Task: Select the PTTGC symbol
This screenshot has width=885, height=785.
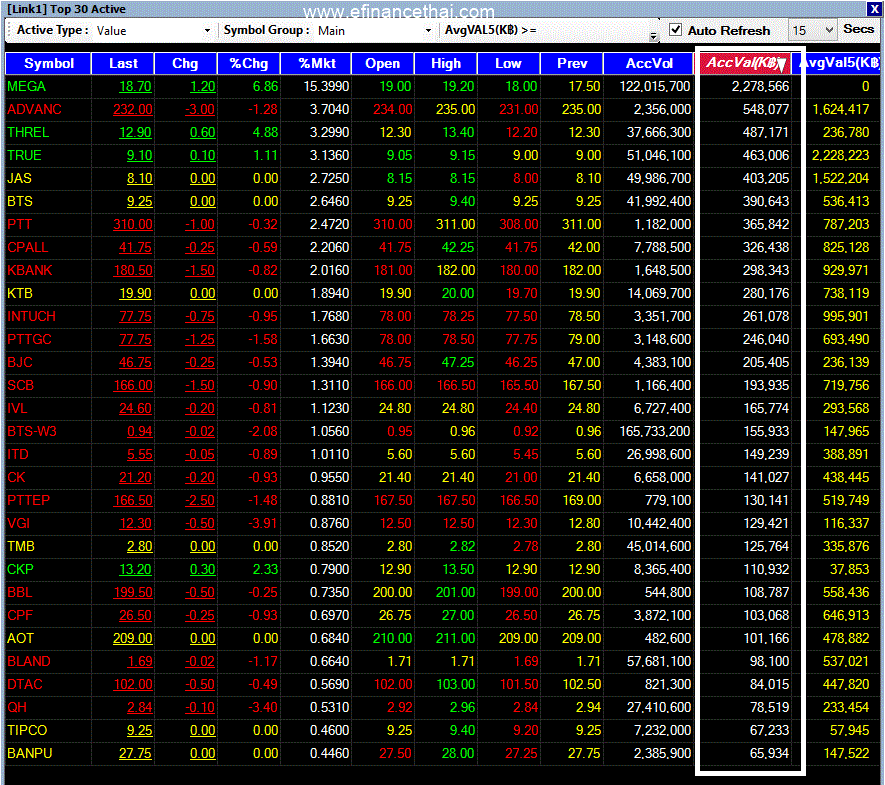Action: (29, 340)
